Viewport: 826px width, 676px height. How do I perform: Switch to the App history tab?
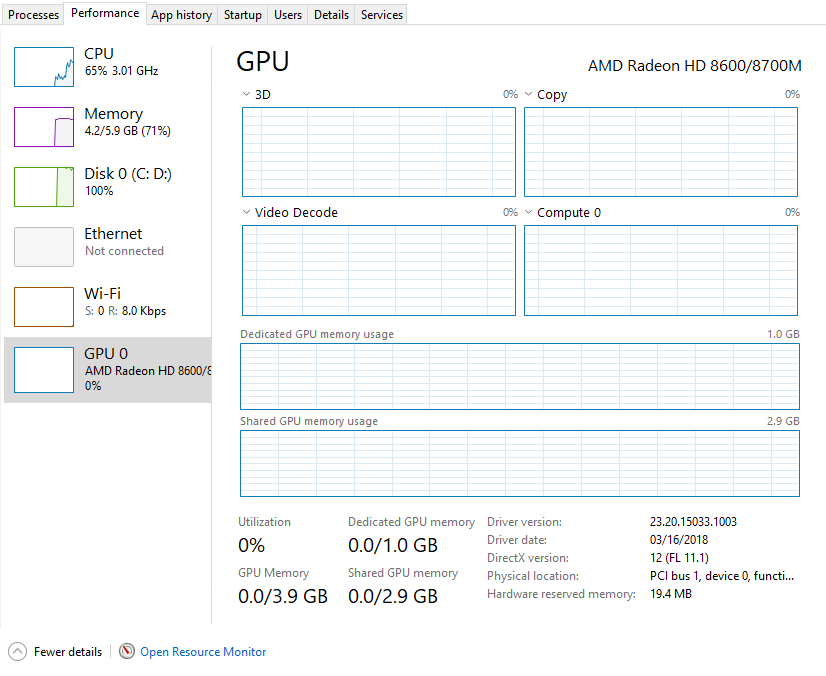coord(181,15)
